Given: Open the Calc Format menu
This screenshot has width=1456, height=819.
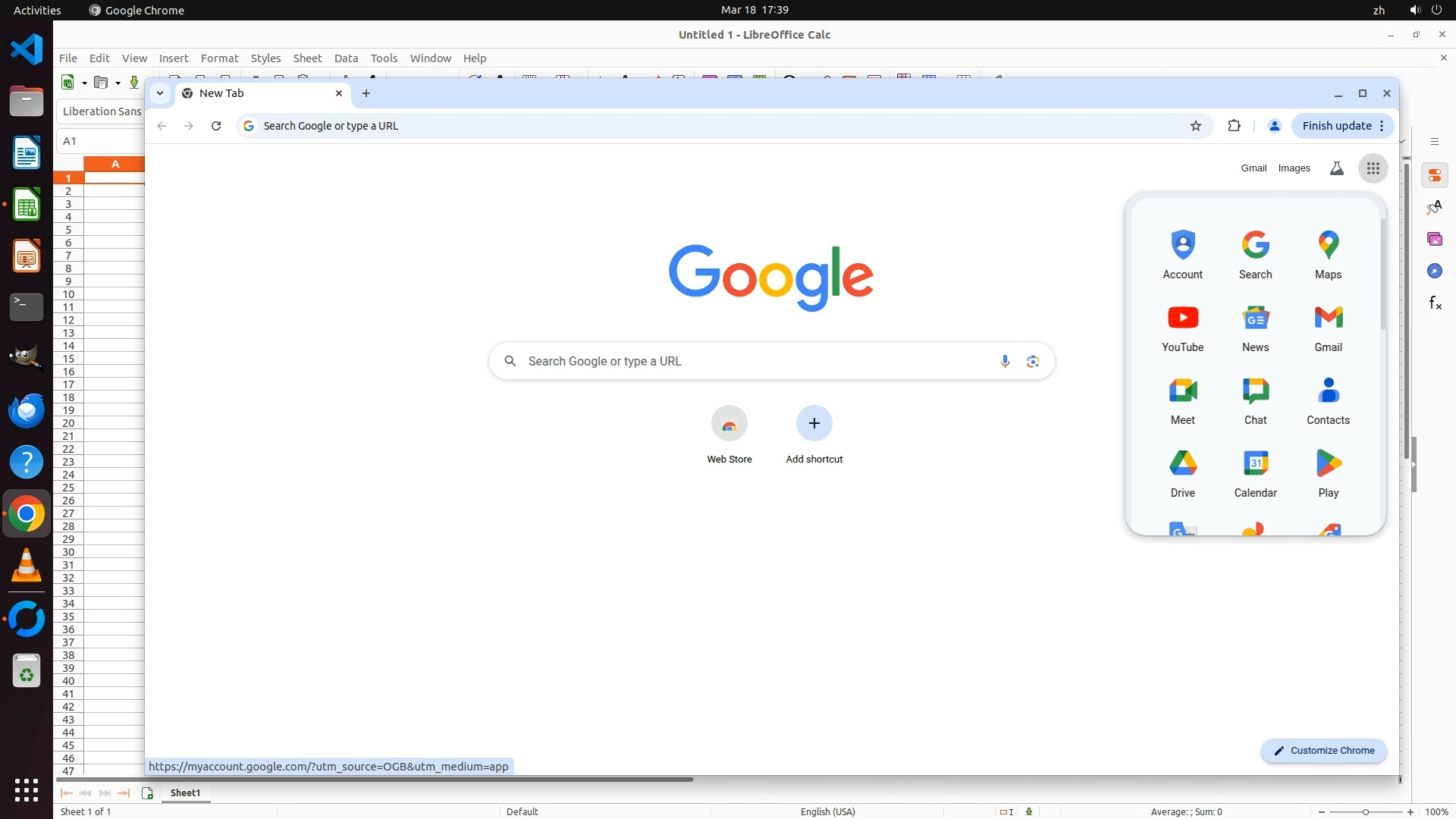Looking at the screenshot, I should point(219,58).
